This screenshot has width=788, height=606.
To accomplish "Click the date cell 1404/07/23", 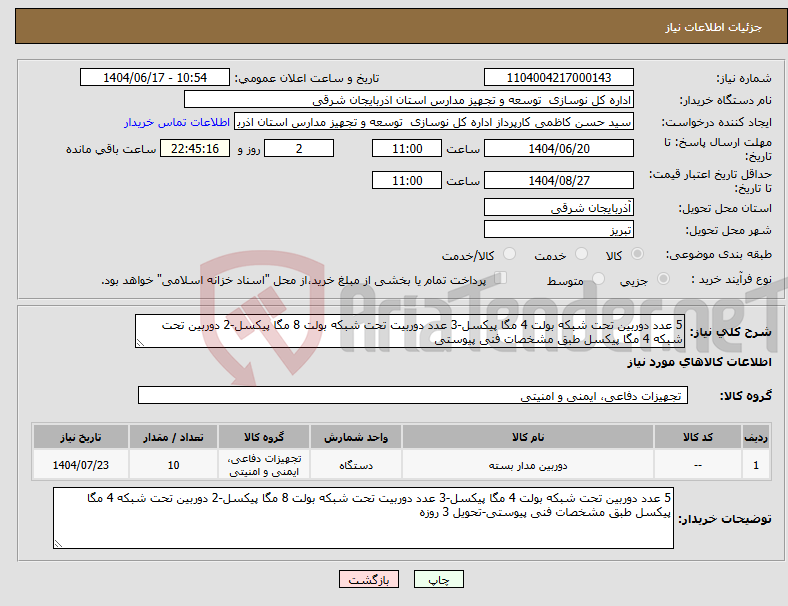I will 81,465.
